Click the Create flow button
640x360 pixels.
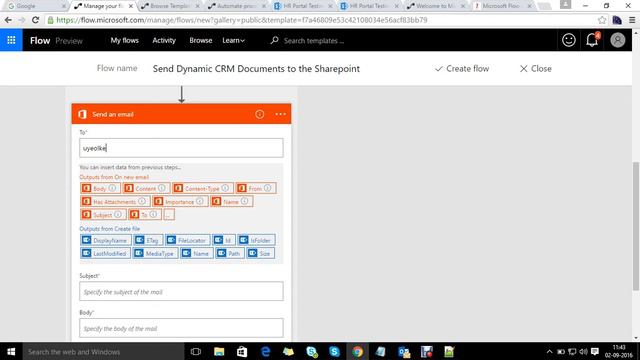(462, 69)
